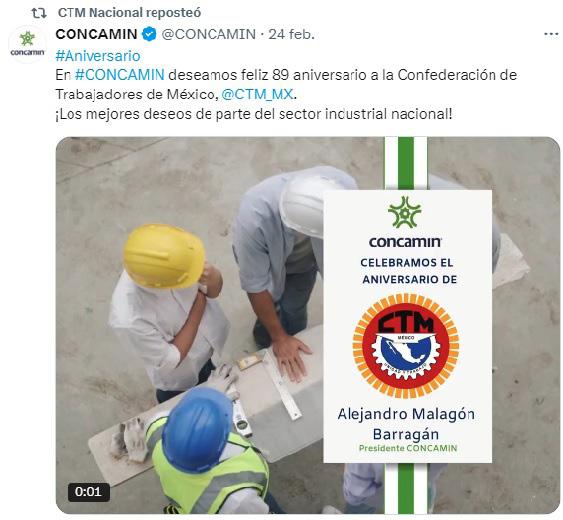
Task: Click the blue verified badge
Action: [x=149, y=34]
